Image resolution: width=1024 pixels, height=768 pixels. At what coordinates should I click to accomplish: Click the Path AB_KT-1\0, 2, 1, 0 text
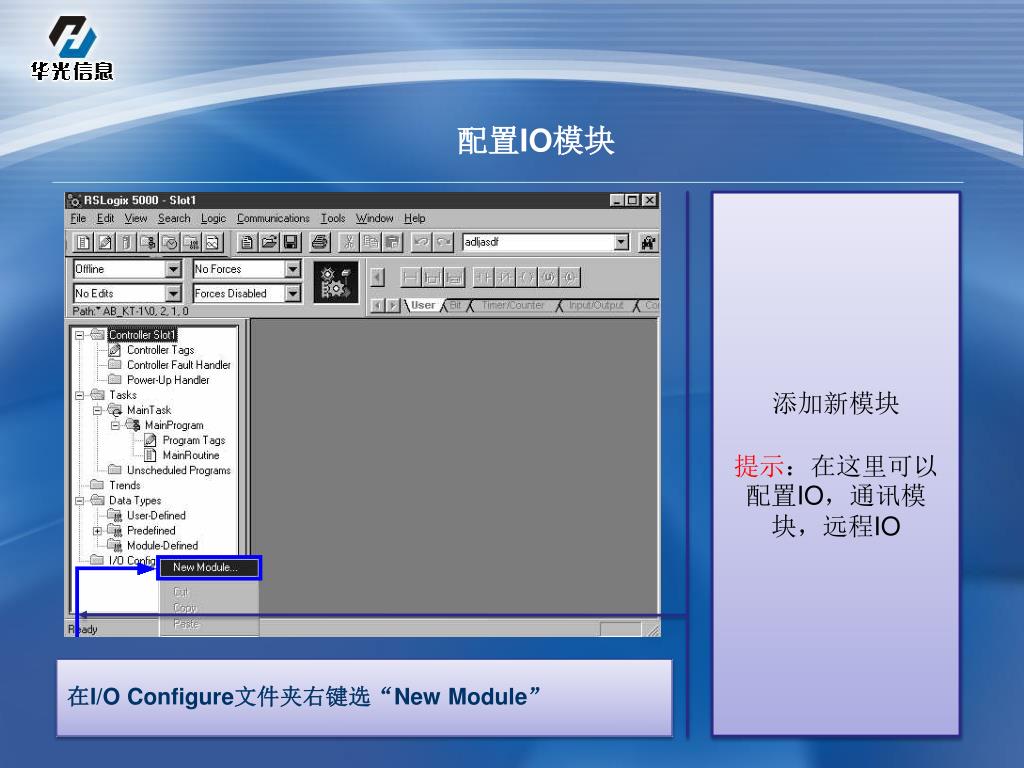point(130,311)
